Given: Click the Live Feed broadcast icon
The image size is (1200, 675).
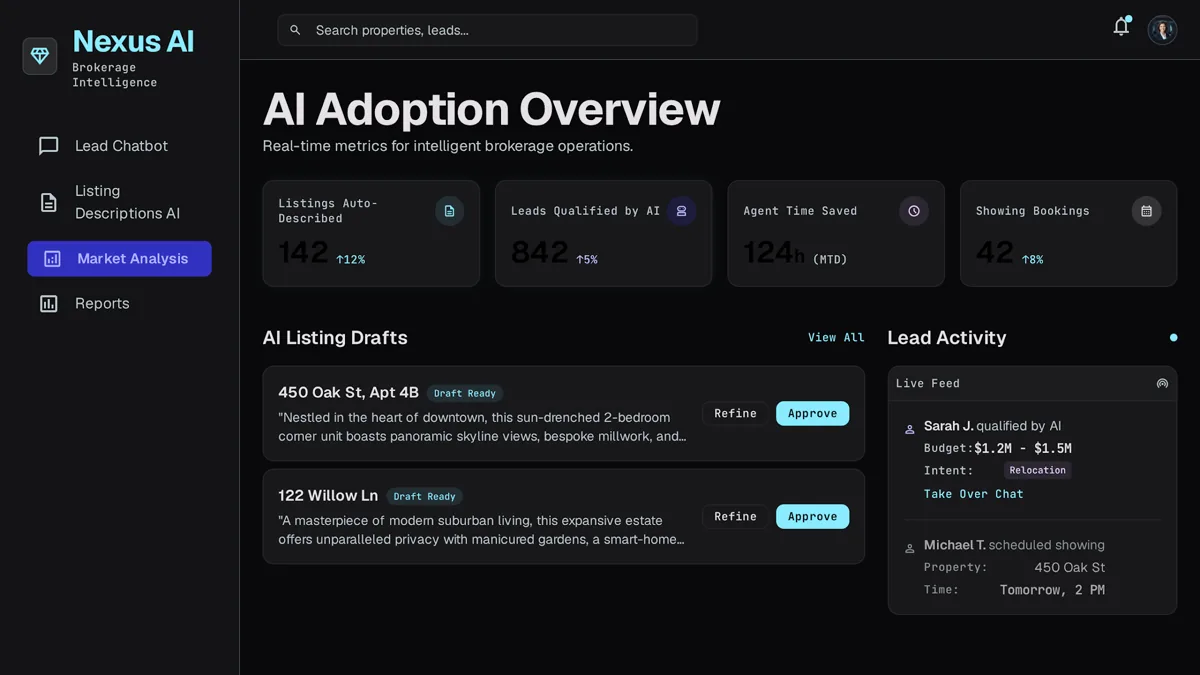Looking at the screenshot, I should (1162, 383).
